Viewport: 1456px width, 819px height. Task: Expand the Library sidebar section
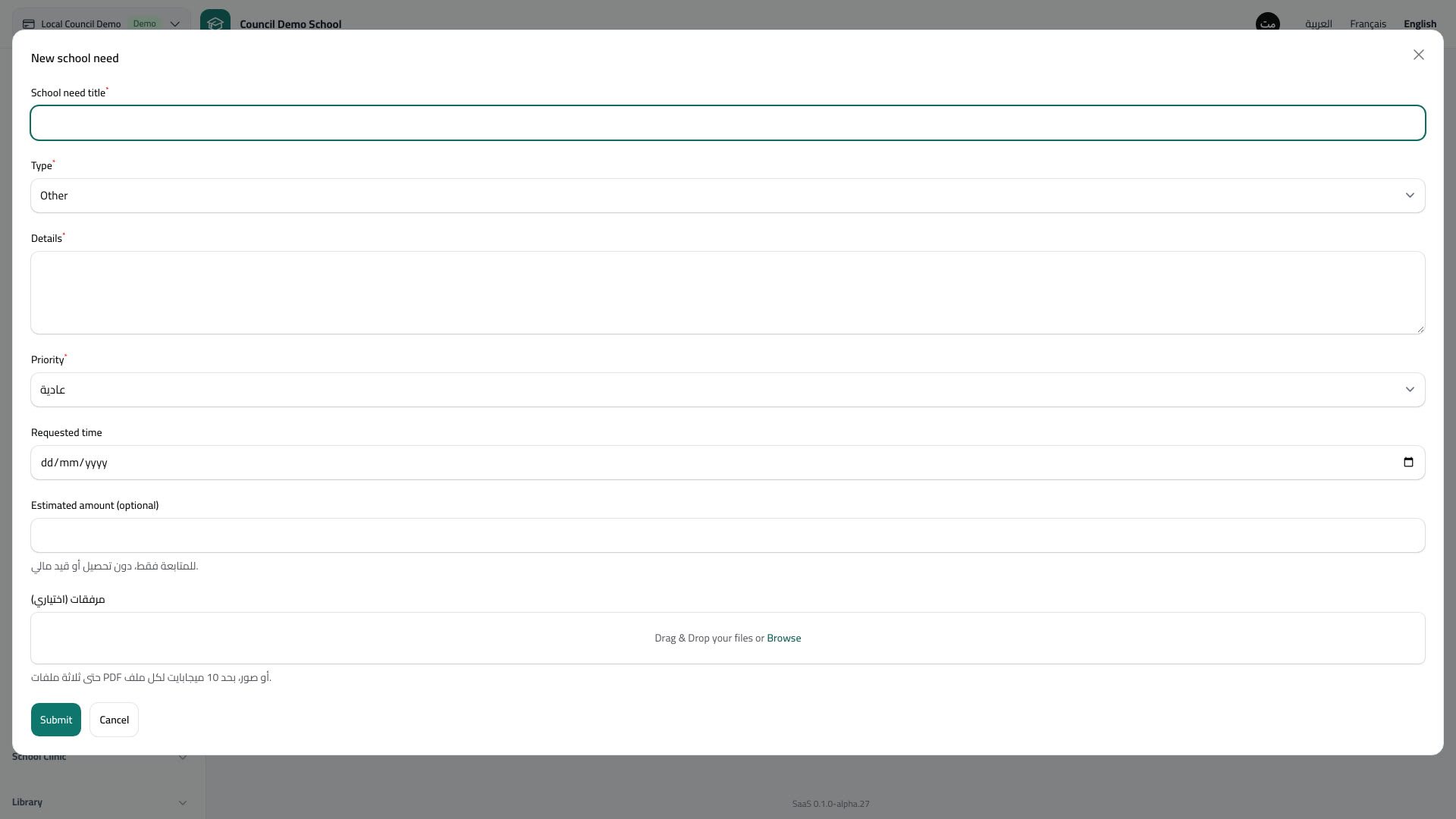(102, 802)
